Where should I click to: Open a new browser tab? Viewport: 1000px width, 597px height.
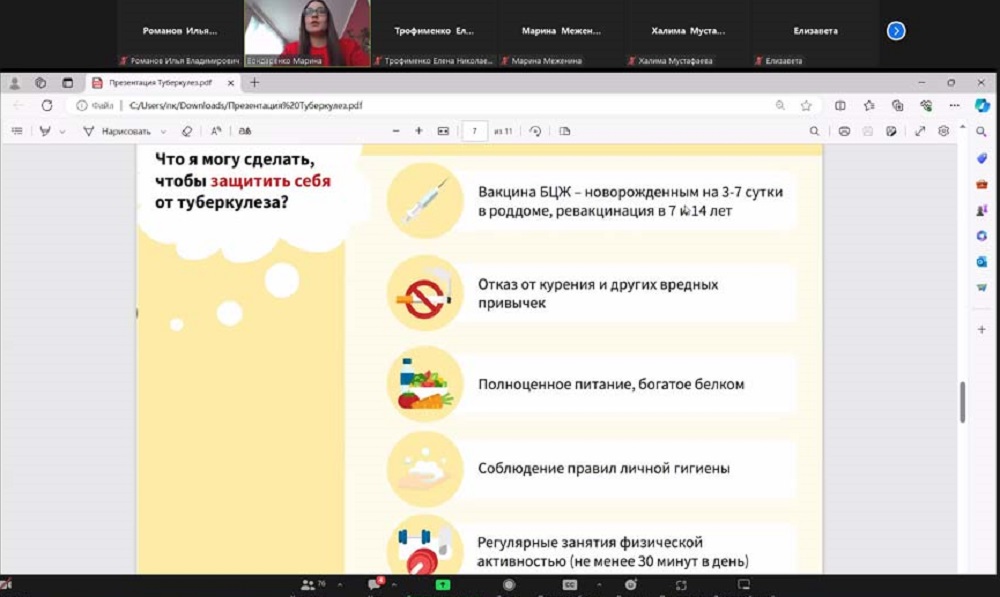[254, 83]
